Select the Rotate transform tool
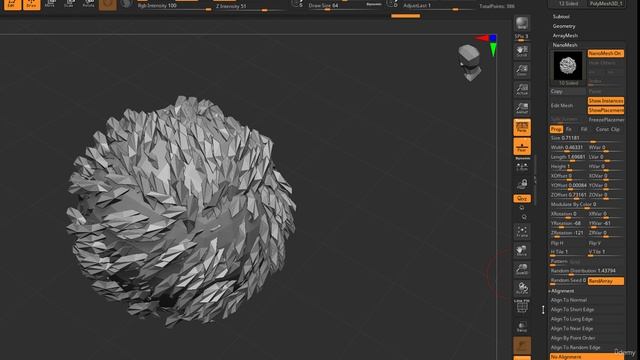Viewport: 640px width, 360px height. (88, 4)
